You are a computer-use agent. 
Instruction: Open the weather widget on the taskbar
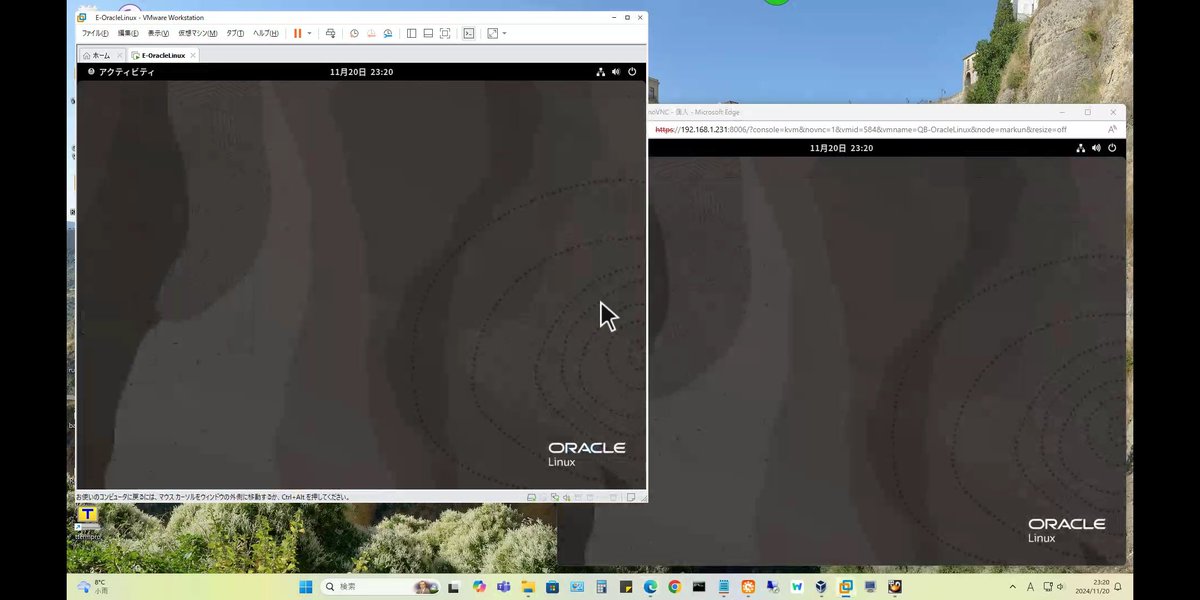pos(93,586)
